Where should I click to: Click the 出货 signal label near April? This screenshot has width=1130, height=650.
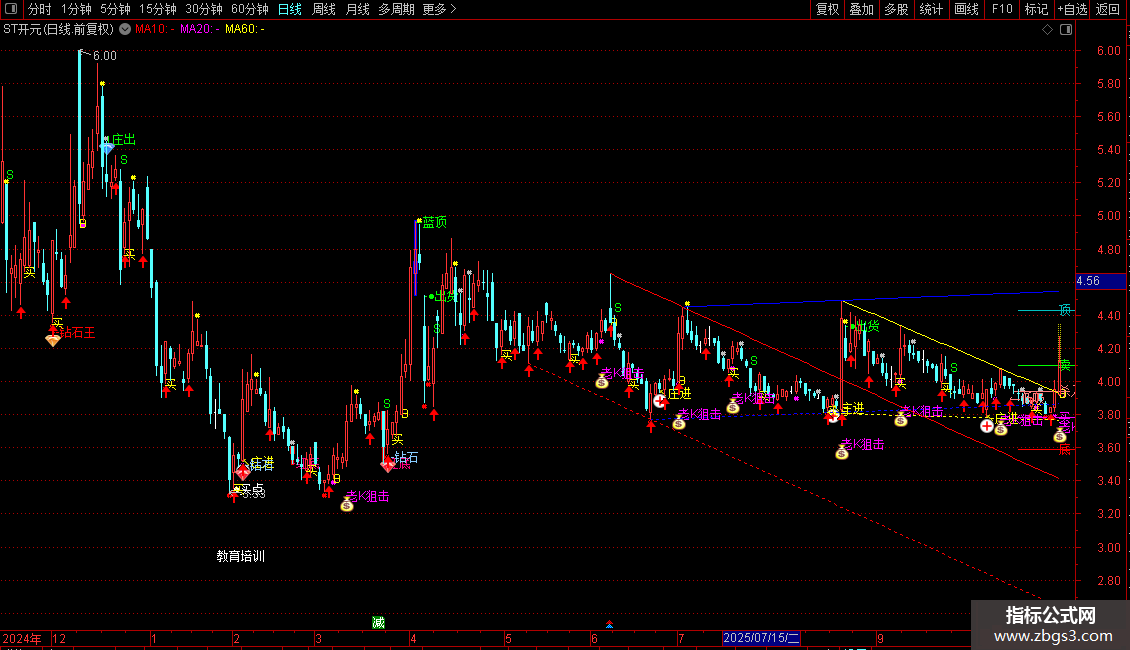coord(446,296)
